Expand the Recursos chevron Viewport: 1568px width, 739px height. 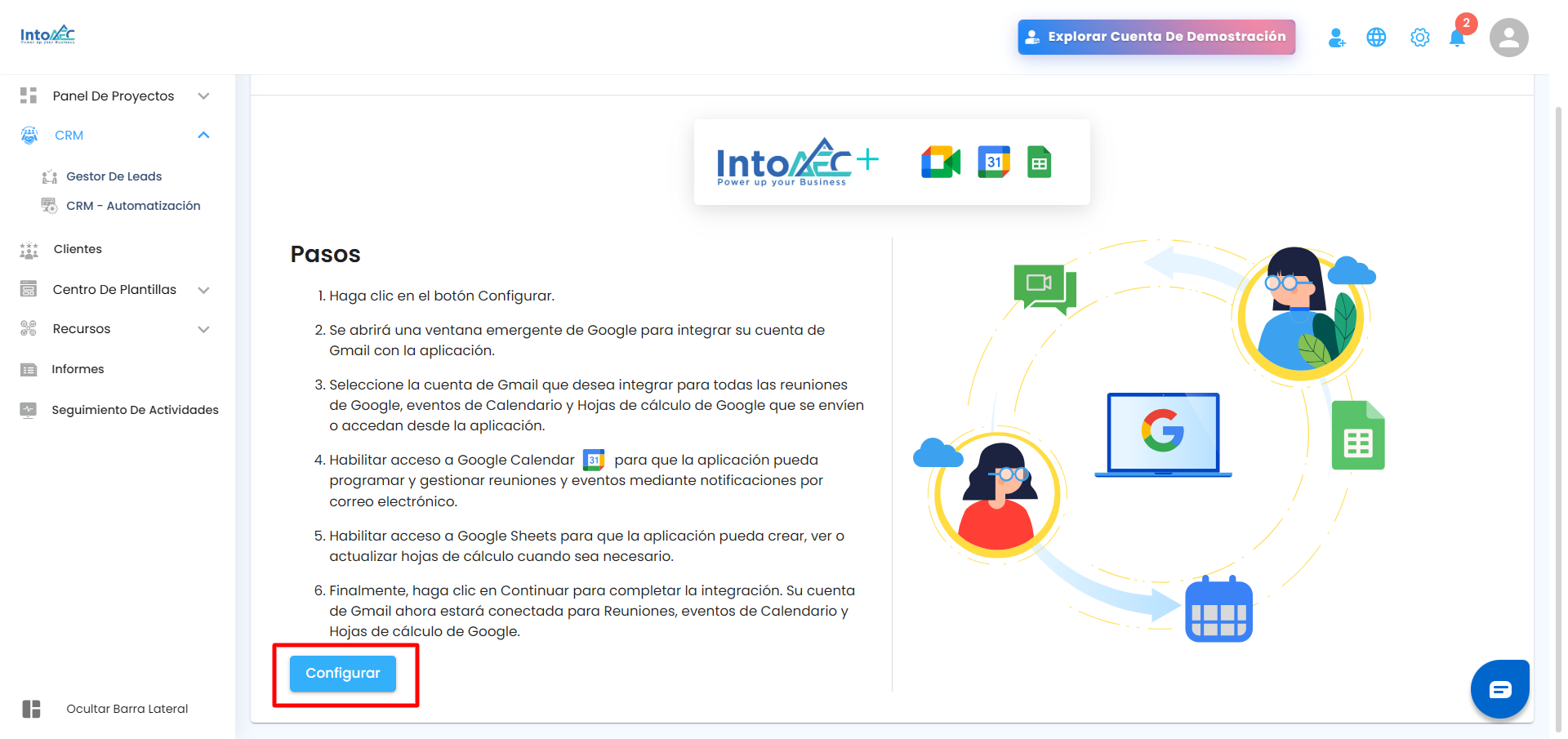click(x=204, y=329)
